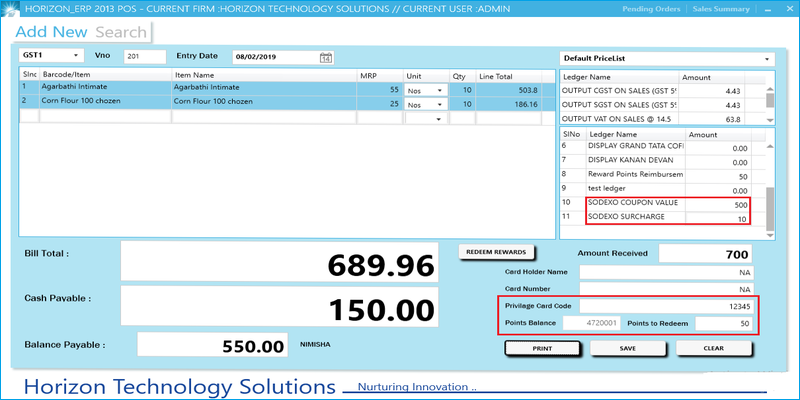Click the REDEEM REWARDS button
The image size is (800, 400).
(496, 252)
